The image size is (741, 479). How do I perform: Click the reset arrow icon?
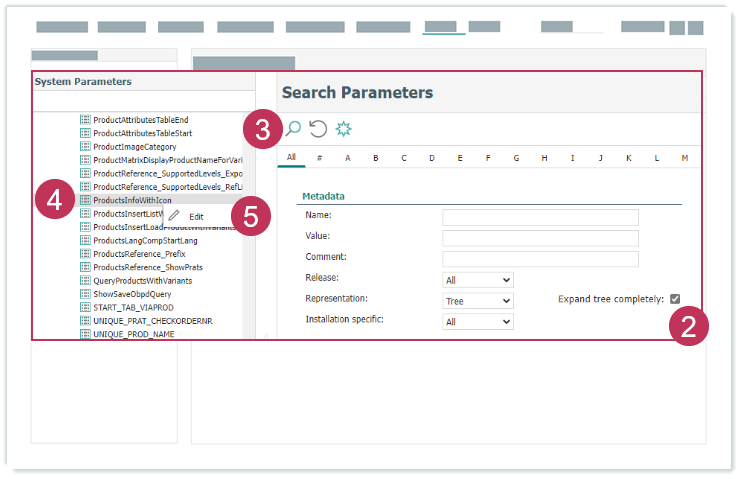(x=318, y=128)
